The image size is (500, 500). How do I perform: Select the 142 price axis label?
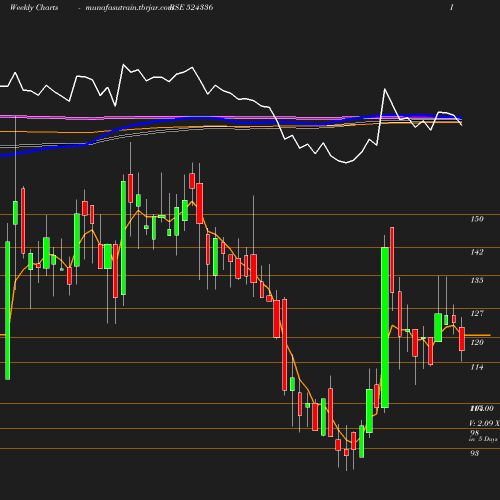(x=477, y=252)
